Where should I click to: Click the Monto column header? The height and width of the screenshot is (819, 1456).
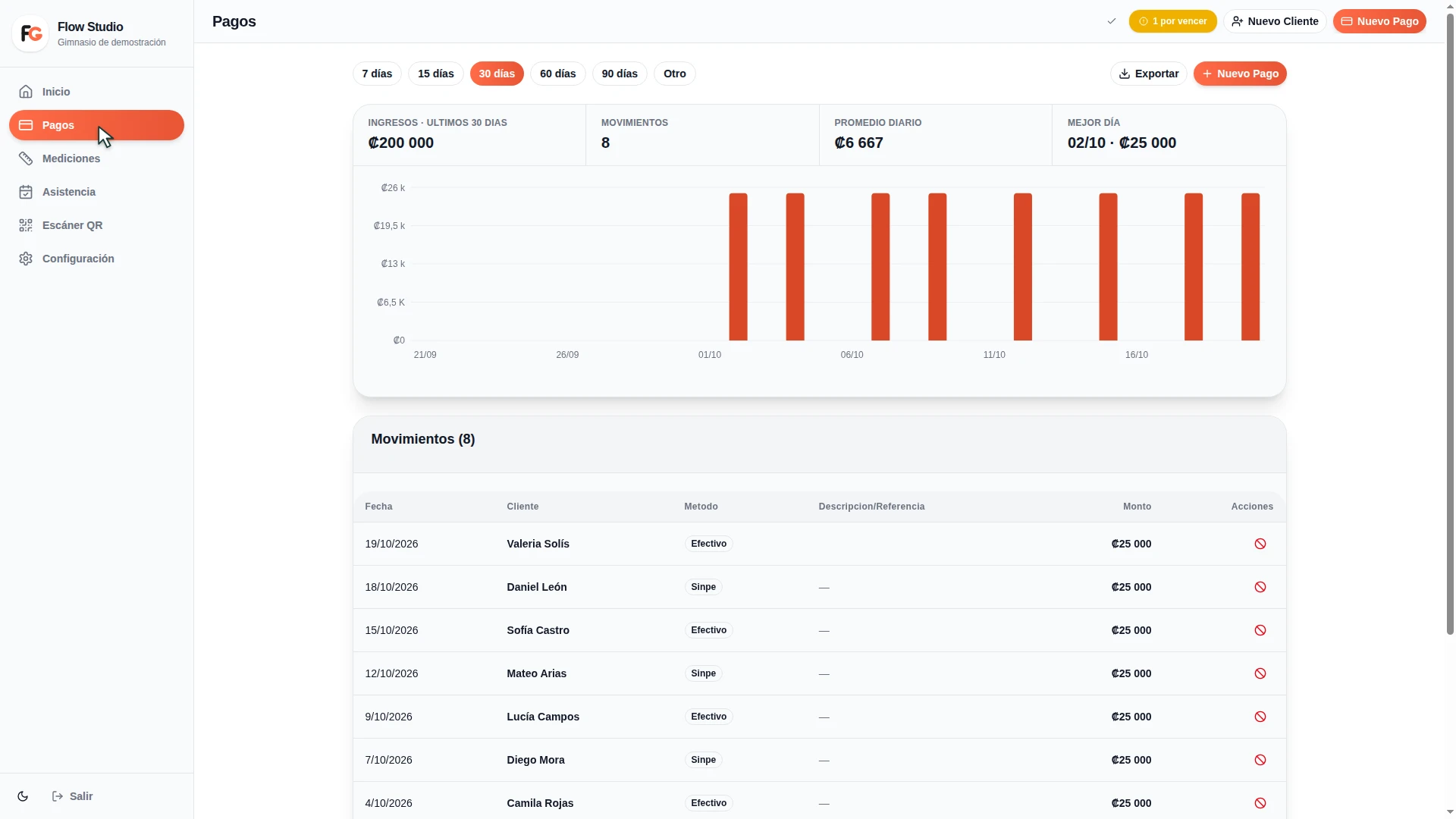(x=1137, y=507)
